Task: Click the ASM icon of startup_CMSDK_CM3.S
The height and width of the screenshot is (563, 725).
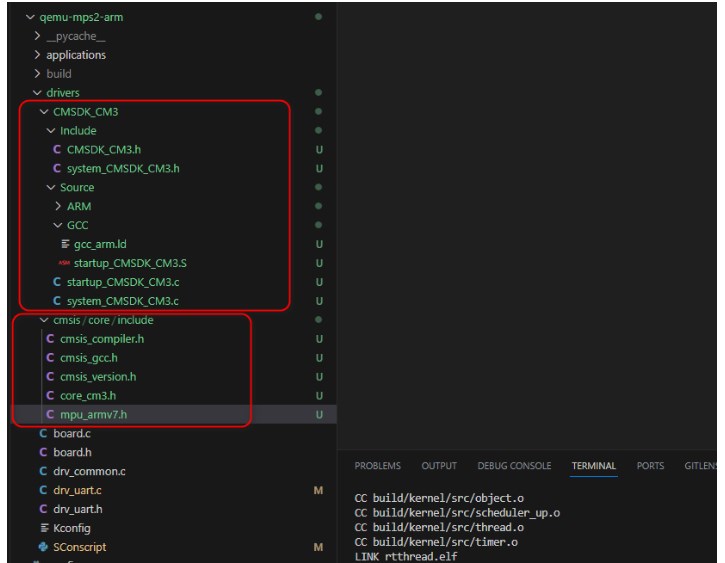Action: coord(64,263)
